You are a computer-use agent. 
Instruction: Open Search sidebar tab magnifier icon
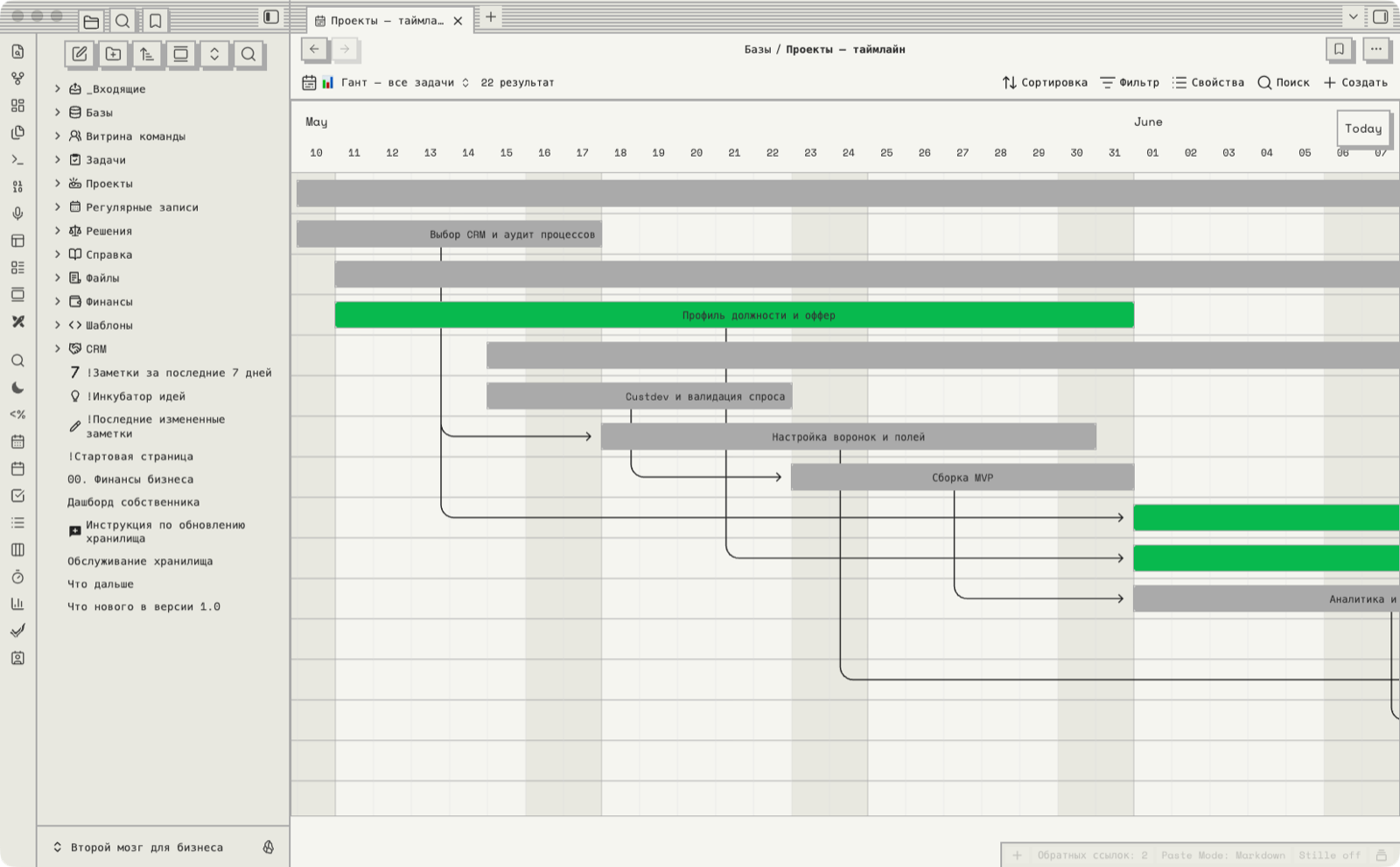tap(123, 21)
